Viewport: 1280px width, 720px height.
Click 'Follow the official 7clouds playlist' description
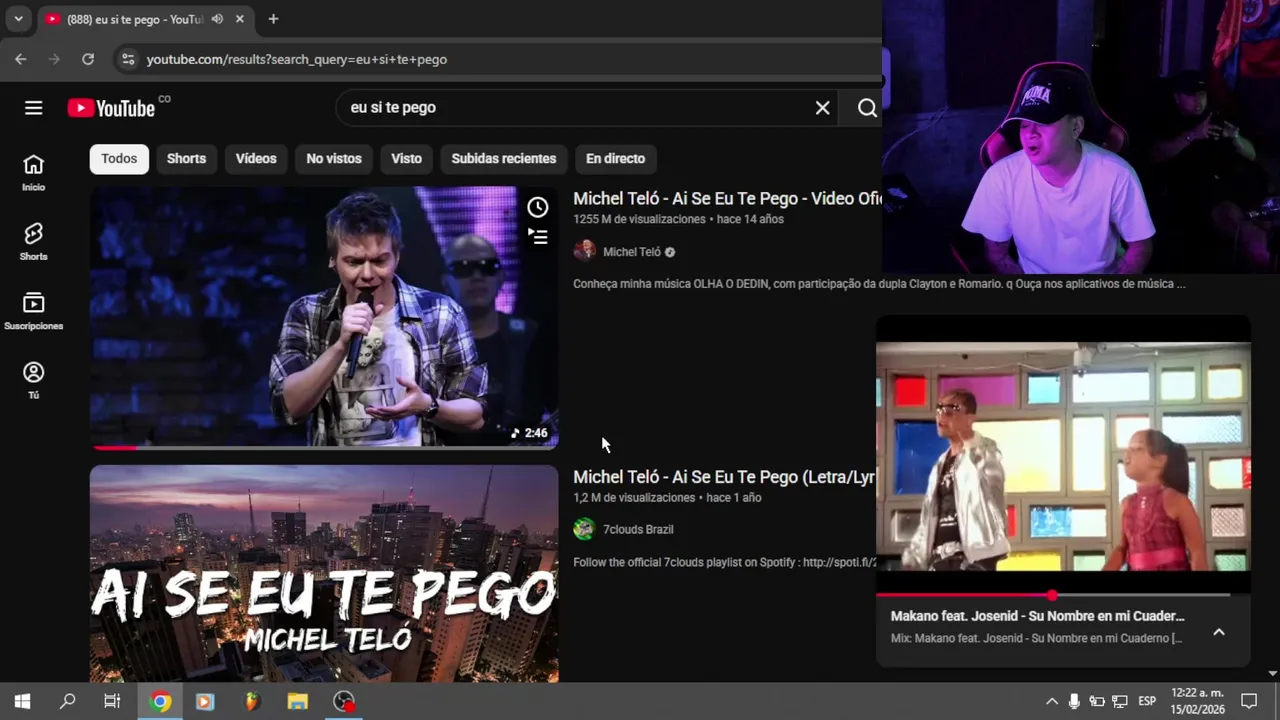pyautogui.click(x=724, y=562)
